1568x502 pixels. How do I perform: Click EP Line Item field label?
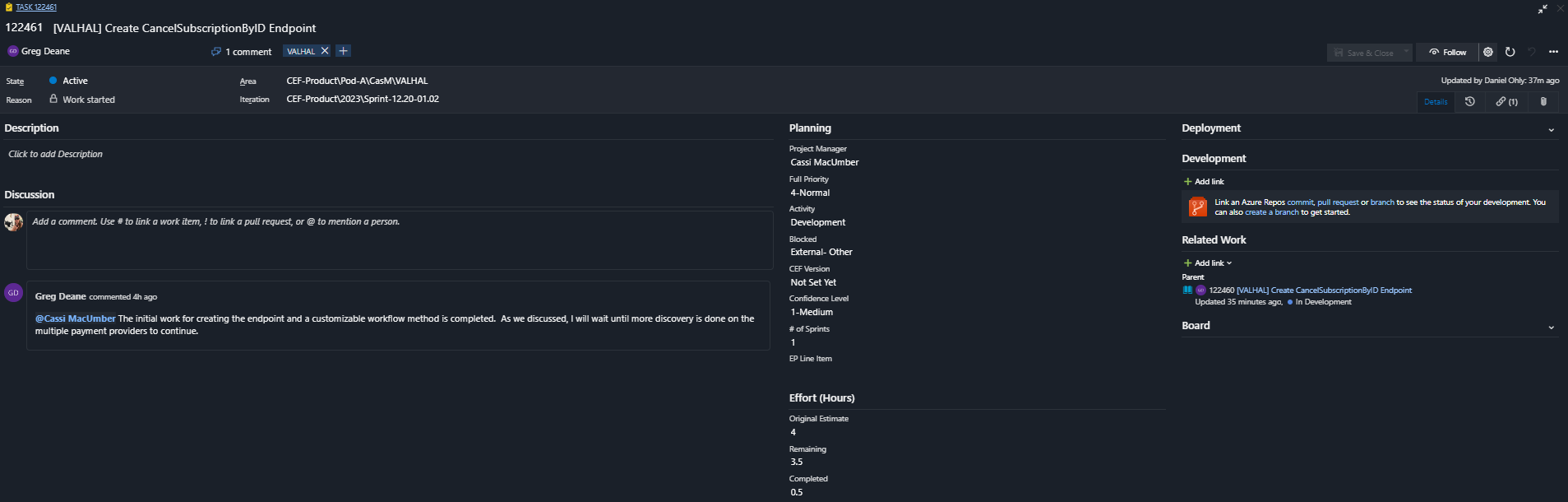pyautogui.click(x=811, y=359)
